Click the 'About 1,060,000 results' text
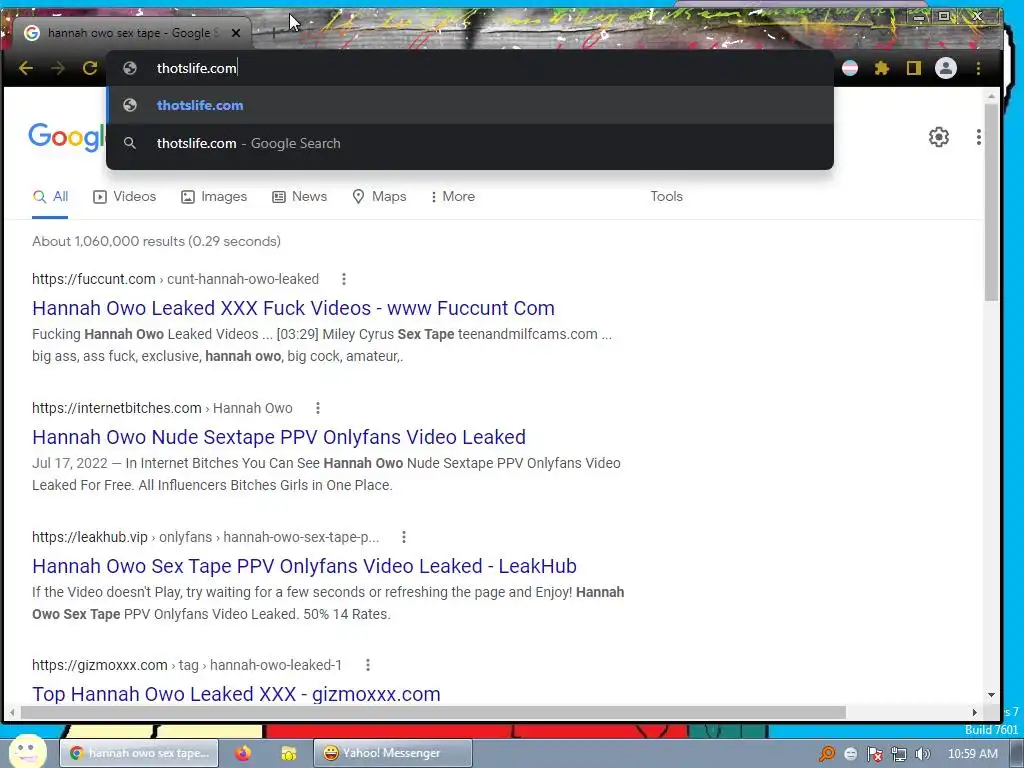Screen dimensions: 1024x768 coord(156,242)
